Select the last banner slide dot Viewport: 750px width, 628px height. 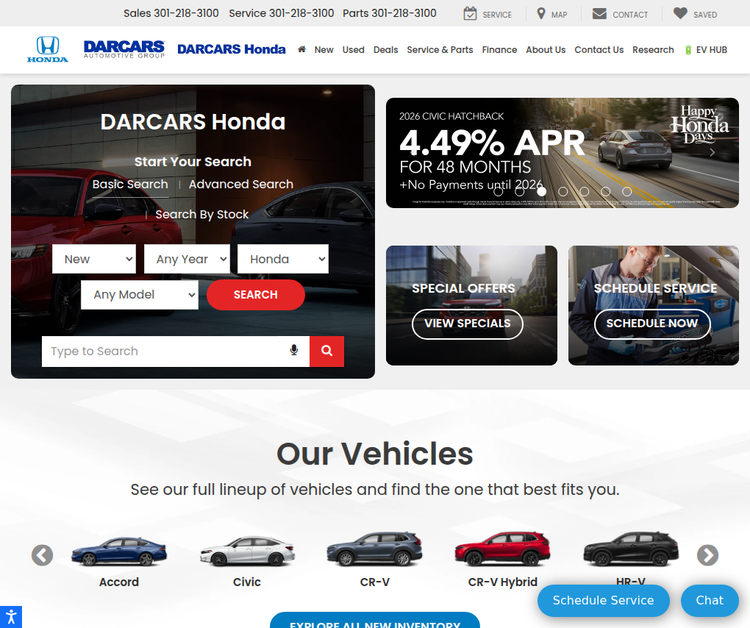tap(627, 191)
